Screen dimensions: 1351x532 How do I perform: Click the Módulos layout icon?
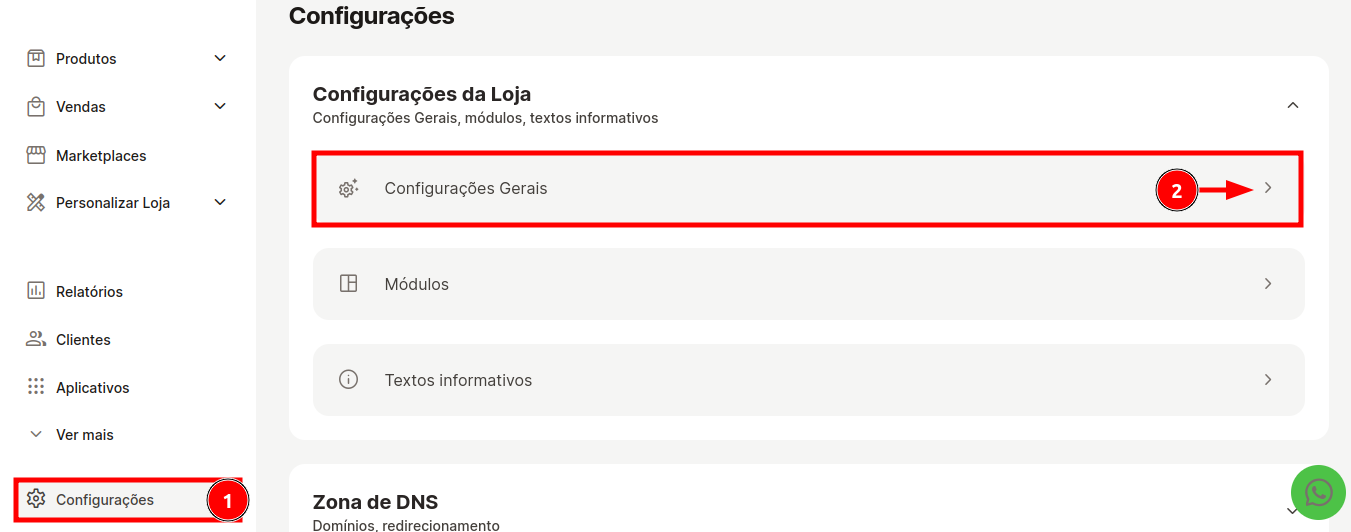pyautogui.click(x=348, y=284)
